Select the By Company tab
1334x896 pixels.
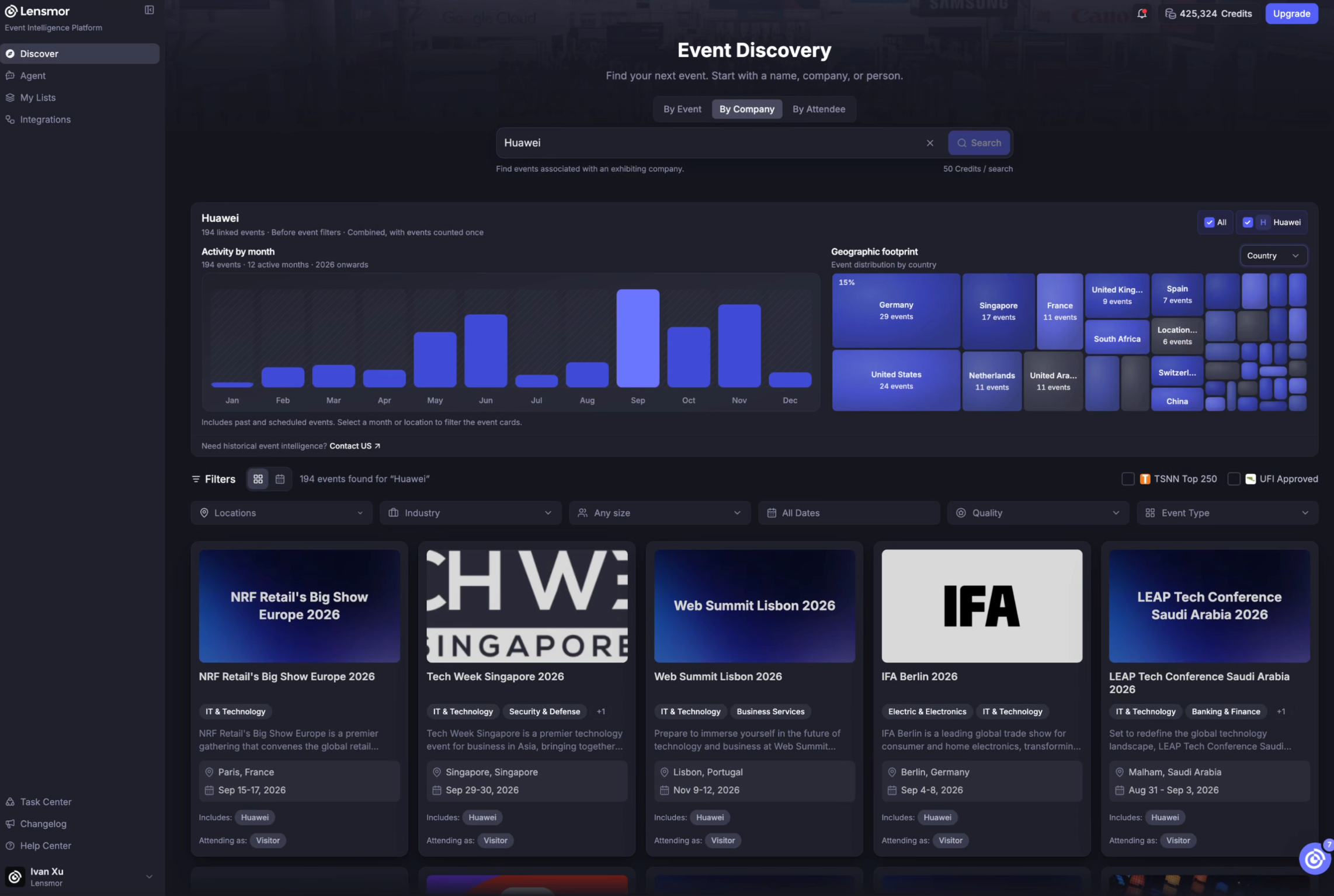pyautogui.click(x=746, y=109)
